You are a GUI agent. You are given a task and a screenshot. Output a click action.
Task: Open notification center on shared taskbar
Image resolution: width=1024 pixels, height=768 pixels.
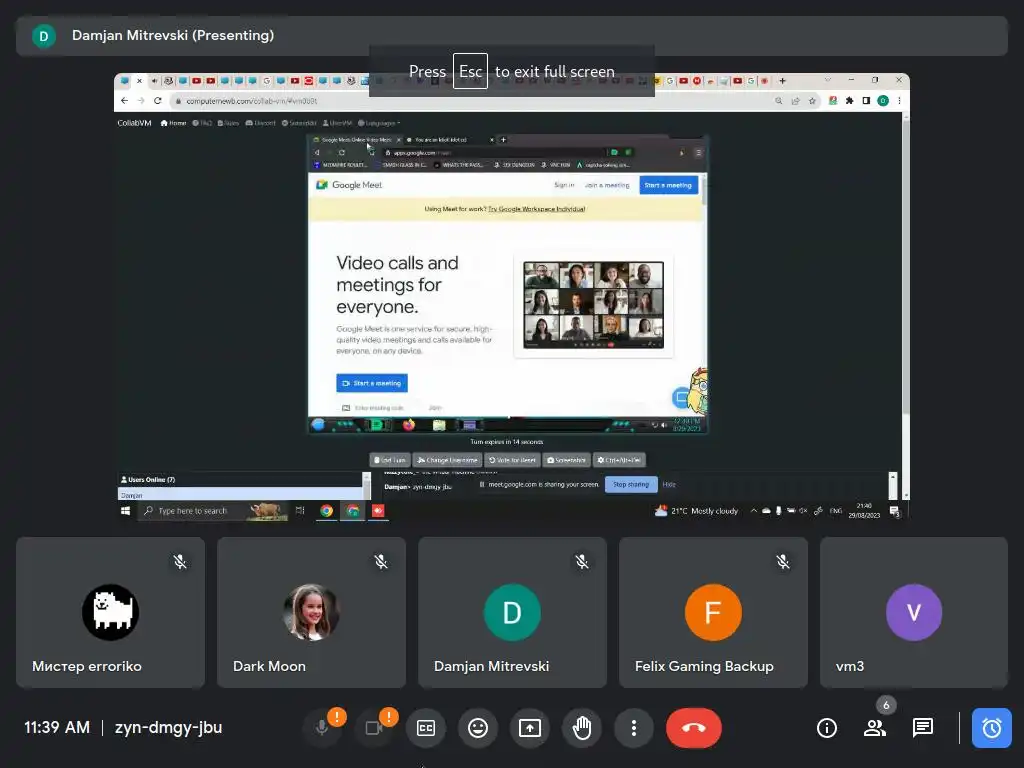pyautogui.click(x=895, y=511)
